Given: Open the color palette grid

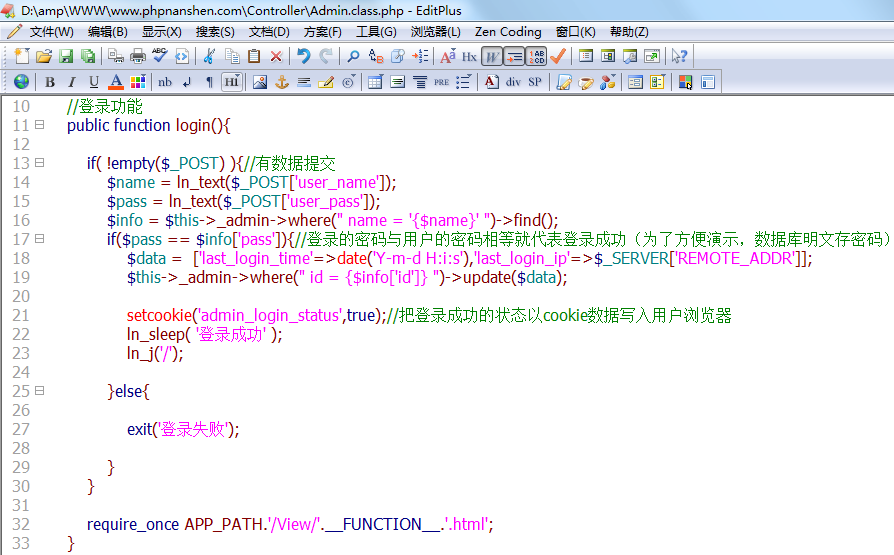Looking at the screenshot, I should pos(138,82).
